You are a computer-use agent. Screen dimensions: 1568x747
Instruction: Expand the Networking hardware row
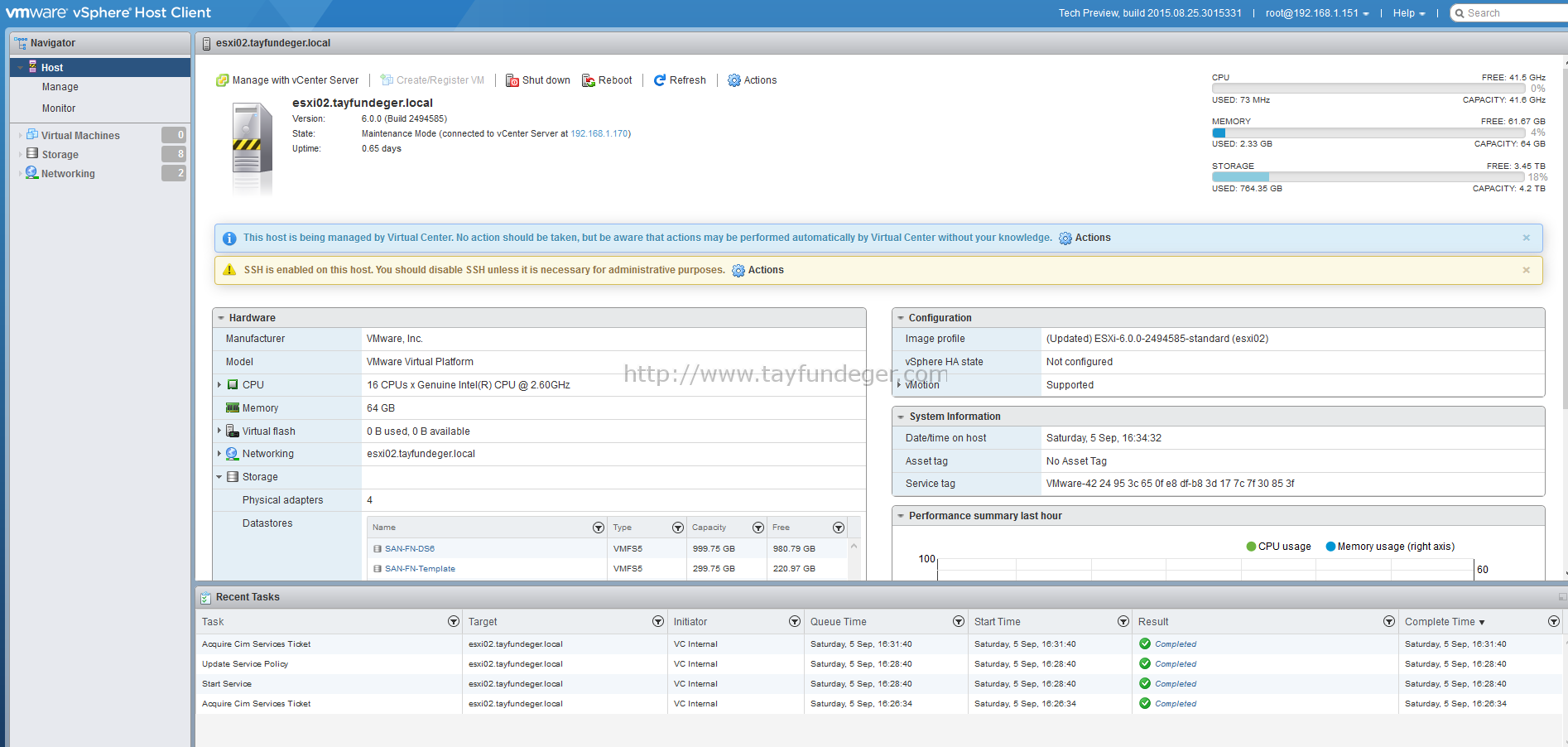219,454
